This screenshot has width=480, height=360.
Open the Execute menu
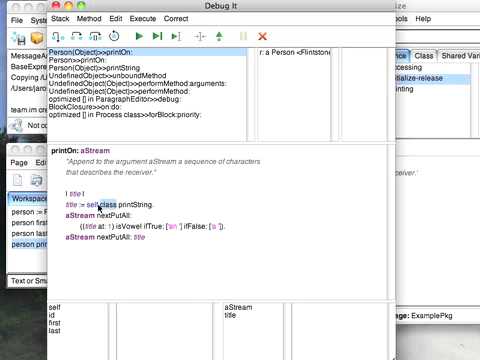click(x=143, y=19)
